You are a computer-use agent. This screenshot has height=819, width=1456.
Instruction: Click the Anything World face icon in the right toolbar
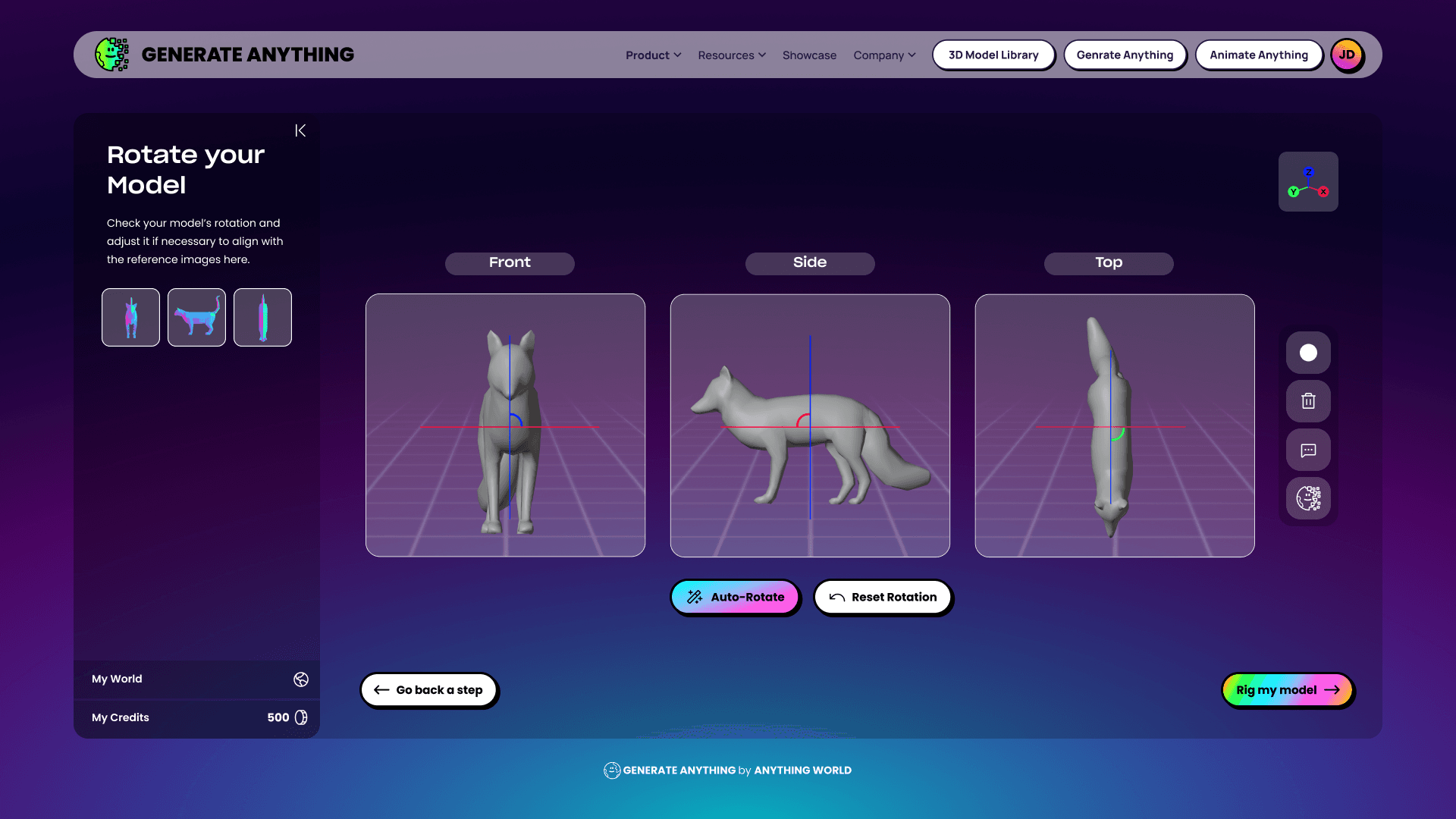[1308, 498]
